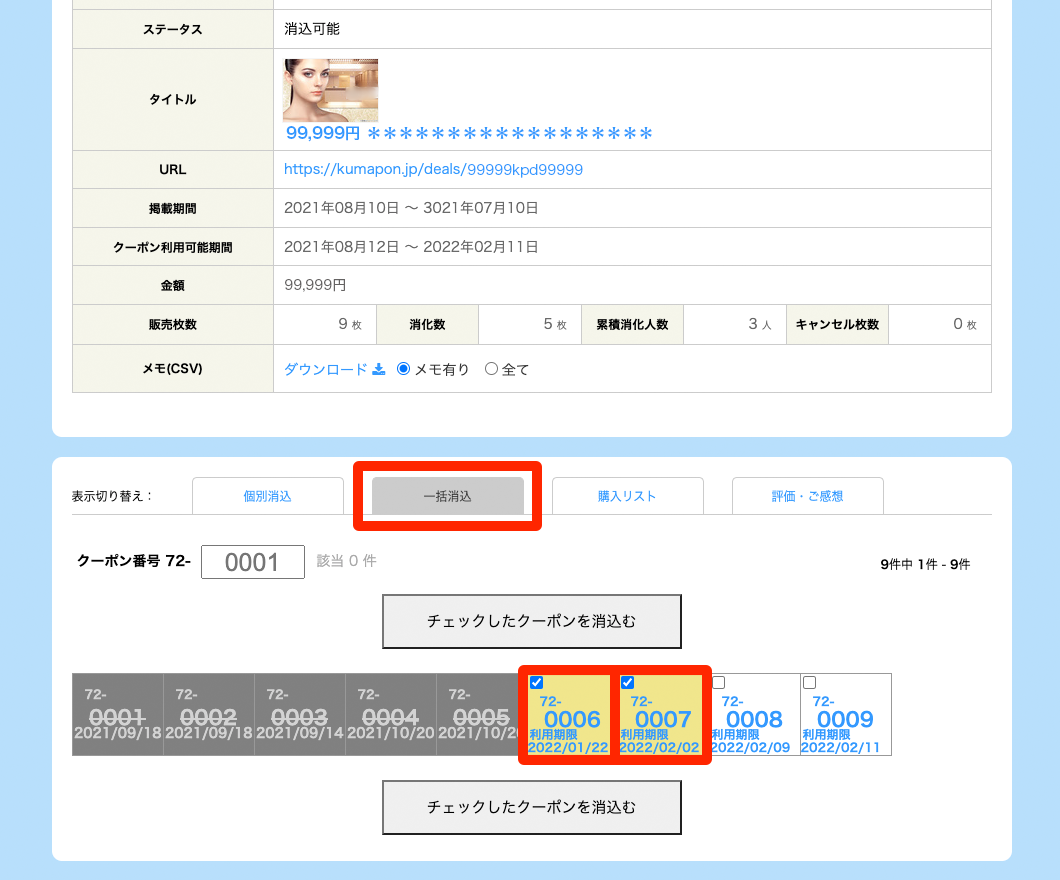Switch to the 一括消込 tab
The image size is (1060, 880).
point(447,496)
